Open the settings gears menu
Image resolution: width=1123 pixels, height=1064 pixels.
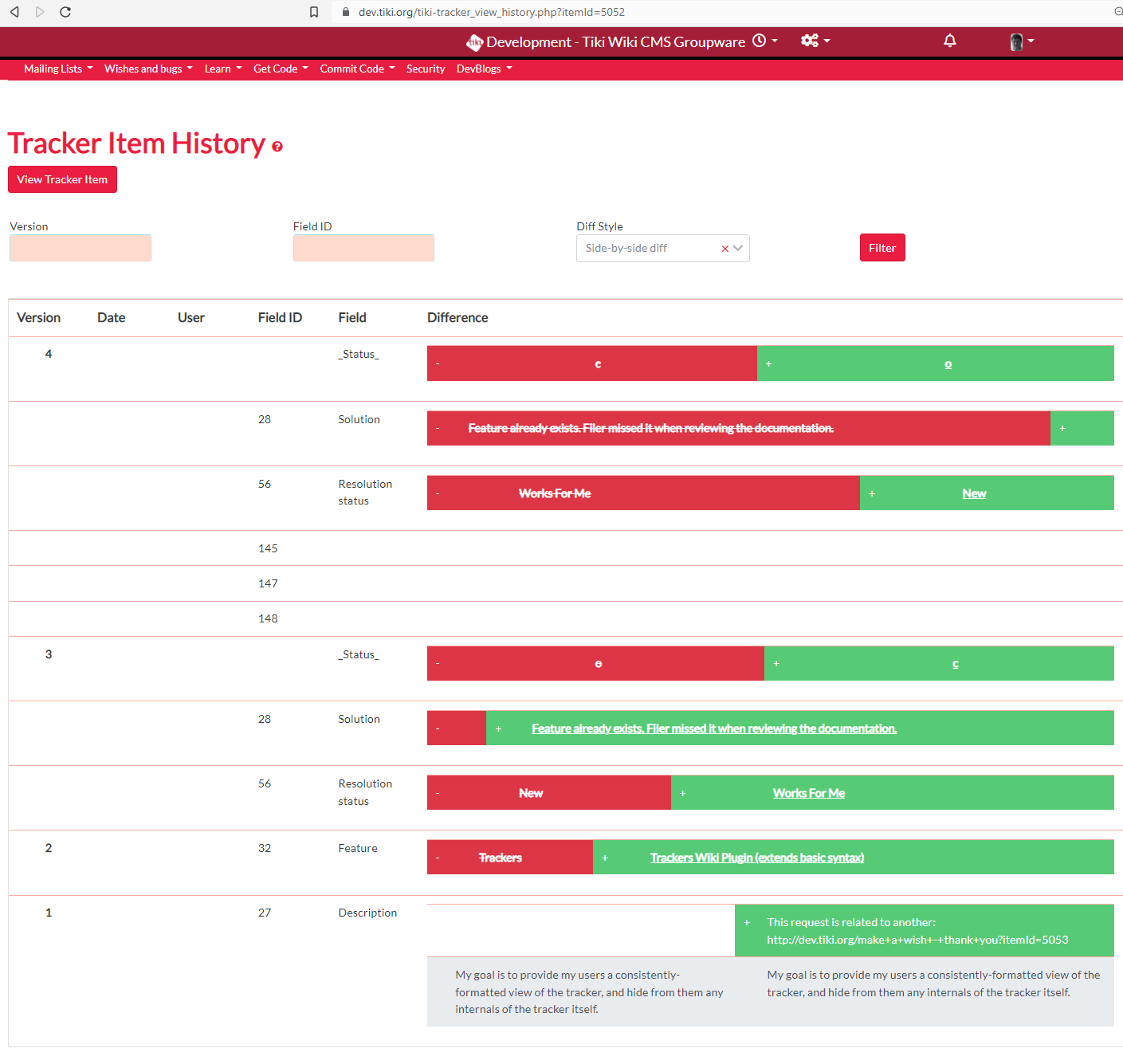coord(815,41)
